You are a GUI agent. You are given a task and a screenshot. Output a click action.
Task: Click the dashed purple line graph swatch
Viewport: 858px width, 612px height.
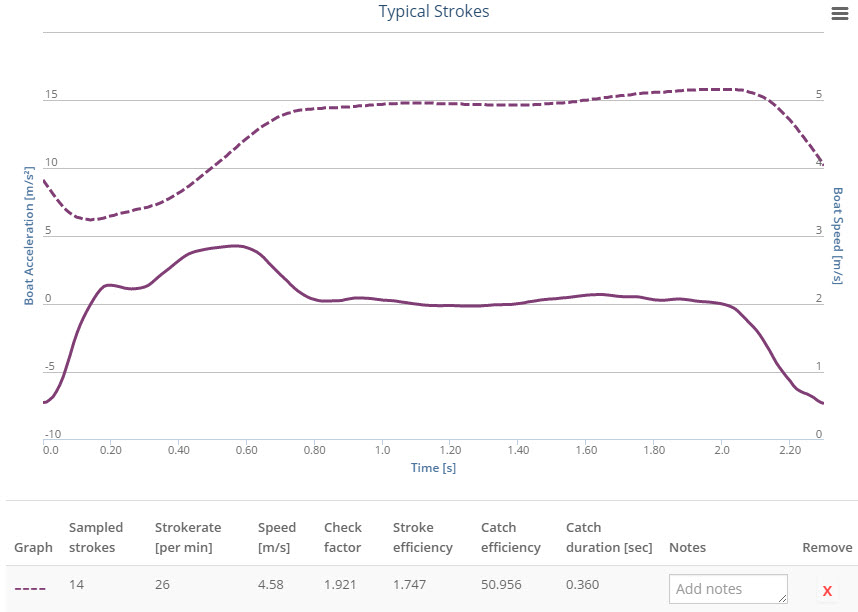point(30,589)
